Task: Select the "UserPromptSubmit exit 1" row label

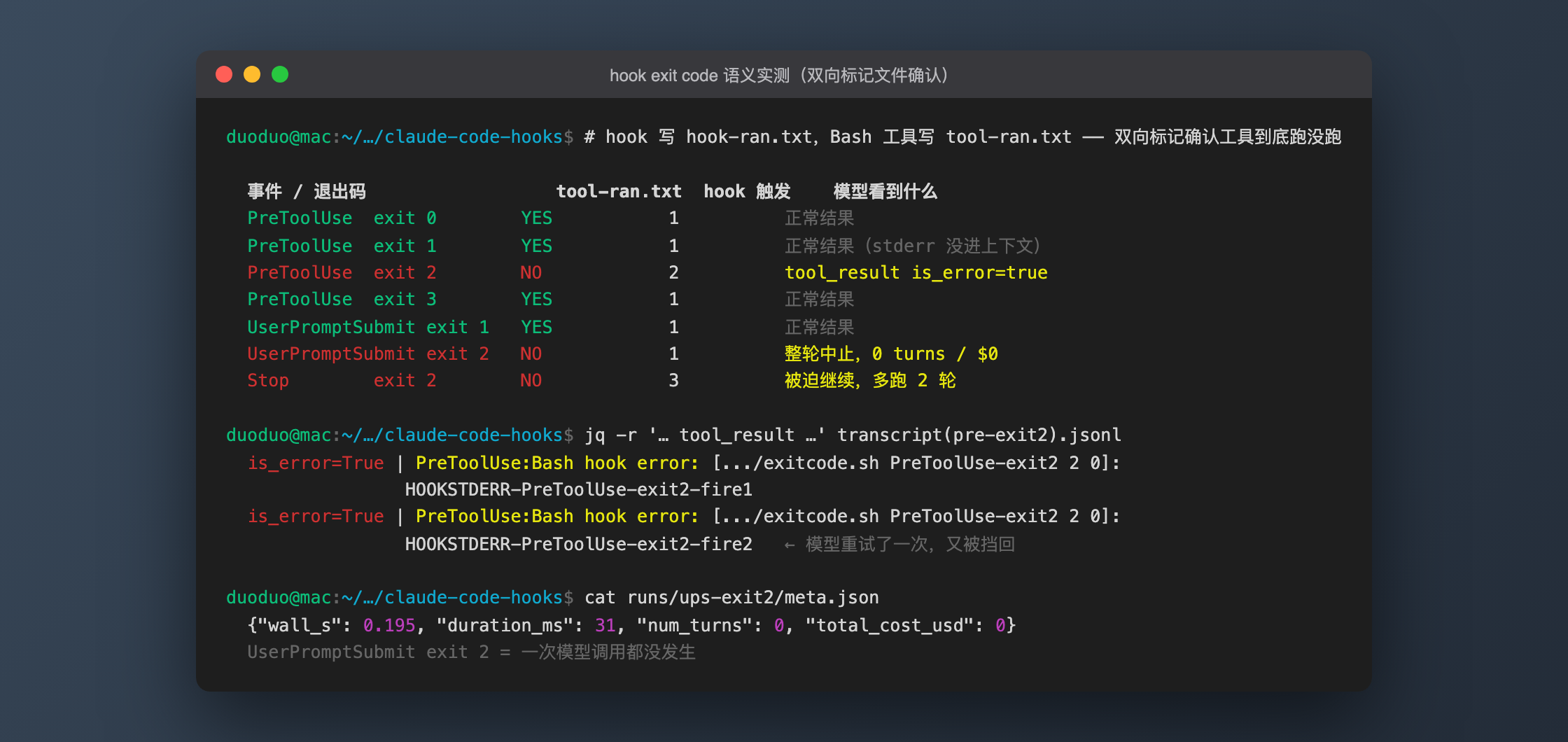Action: [368, 327]
